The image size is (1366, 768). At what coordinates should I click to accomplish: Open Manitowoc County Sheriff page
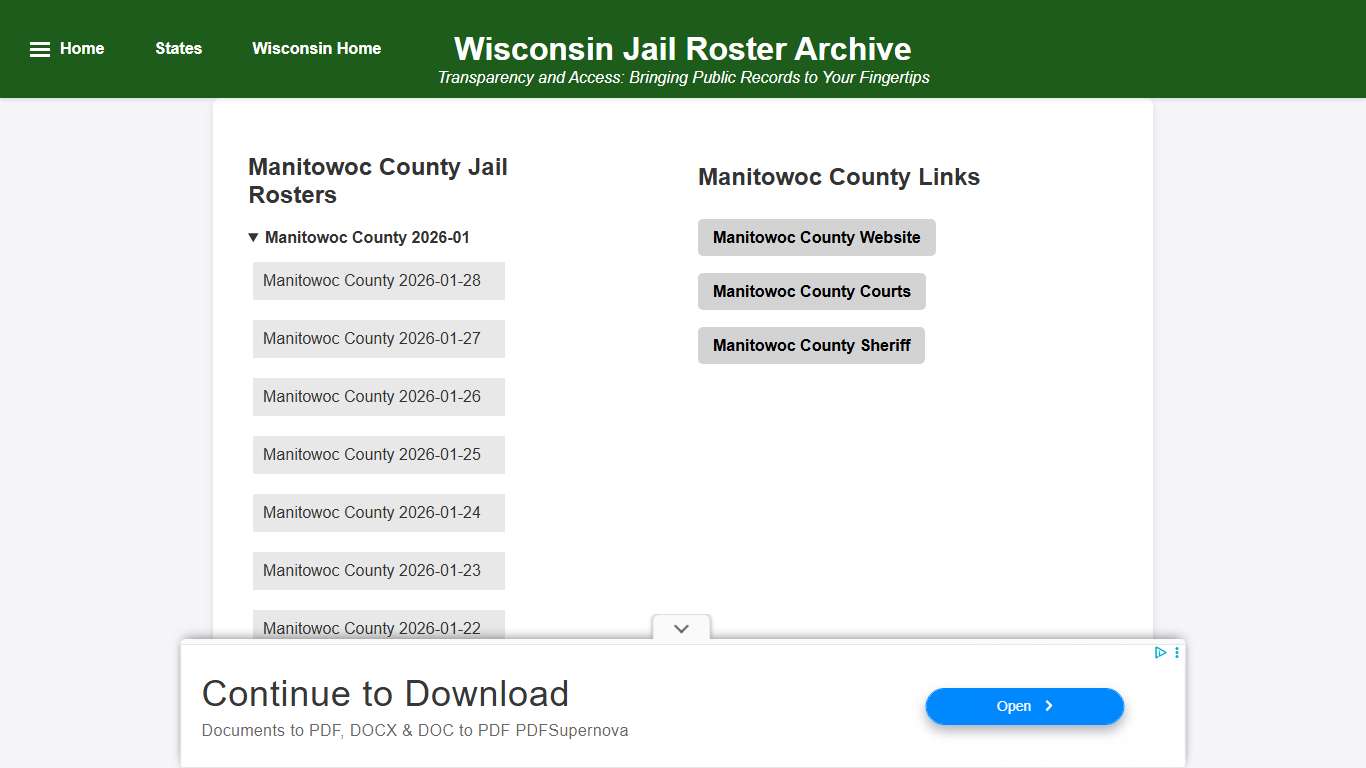[x=811, y=345]
